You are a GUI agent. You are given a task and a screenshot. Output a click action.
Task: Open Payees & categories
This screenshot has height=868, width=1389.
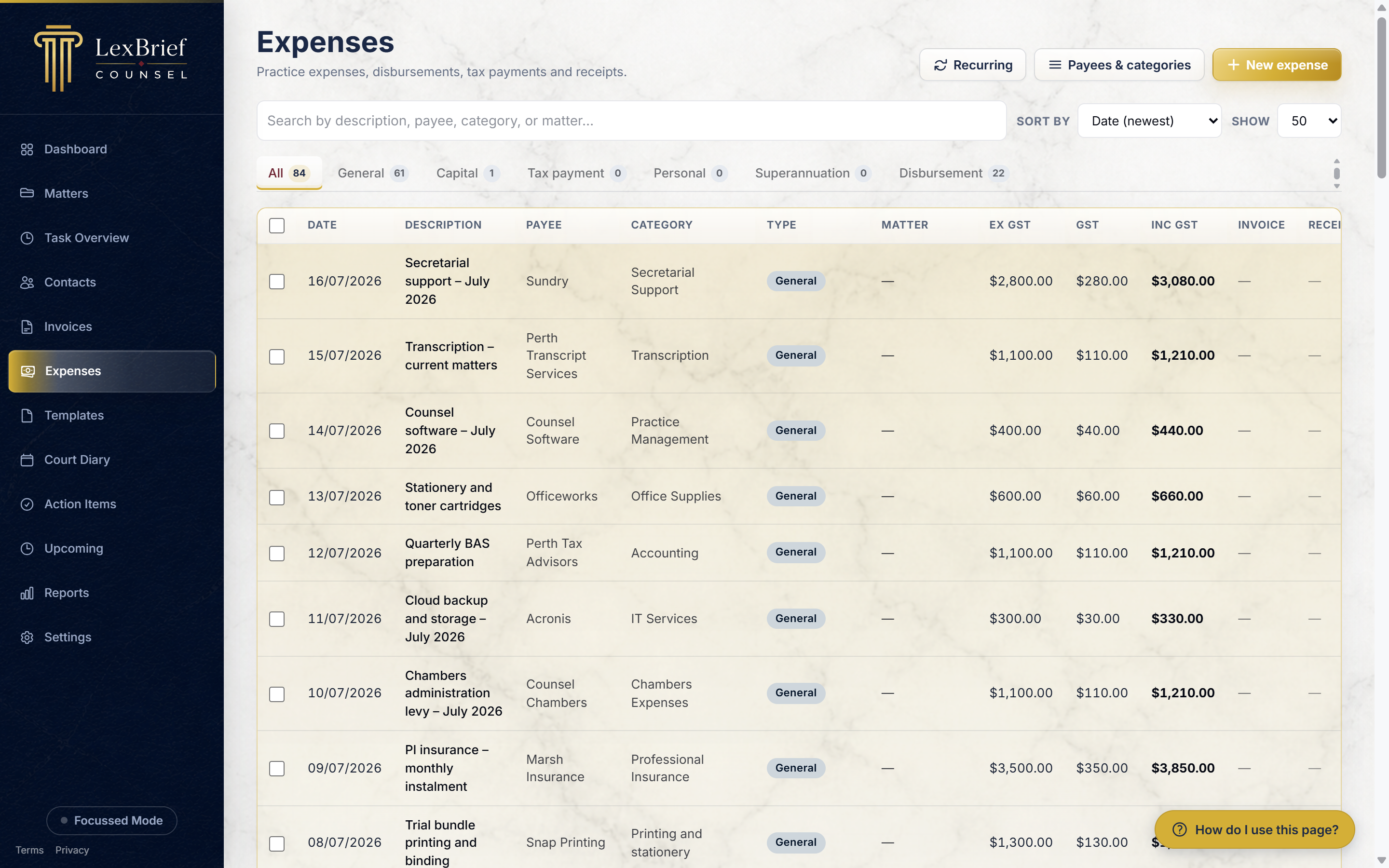tap(1118, 65)
